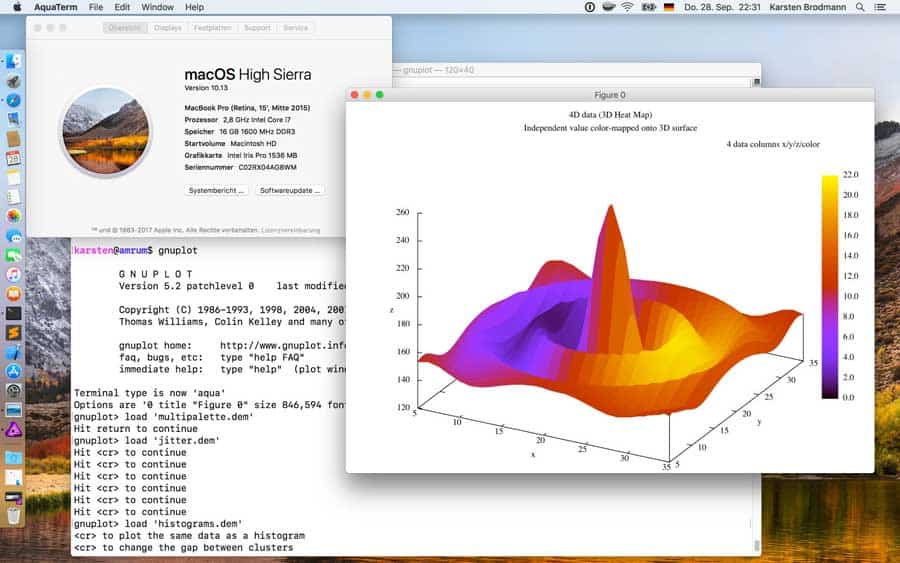Open green FaceTime icon in Dock
Viewport: 900px width, 563px height.
(13, 255)
